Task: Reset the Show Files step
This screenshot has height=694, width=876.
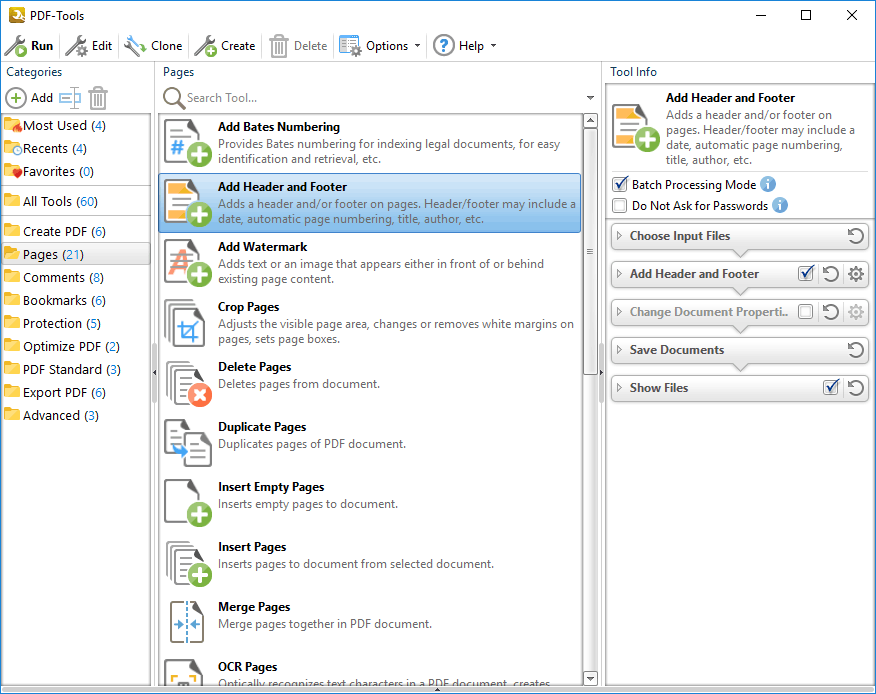Action: click(855, 388)
